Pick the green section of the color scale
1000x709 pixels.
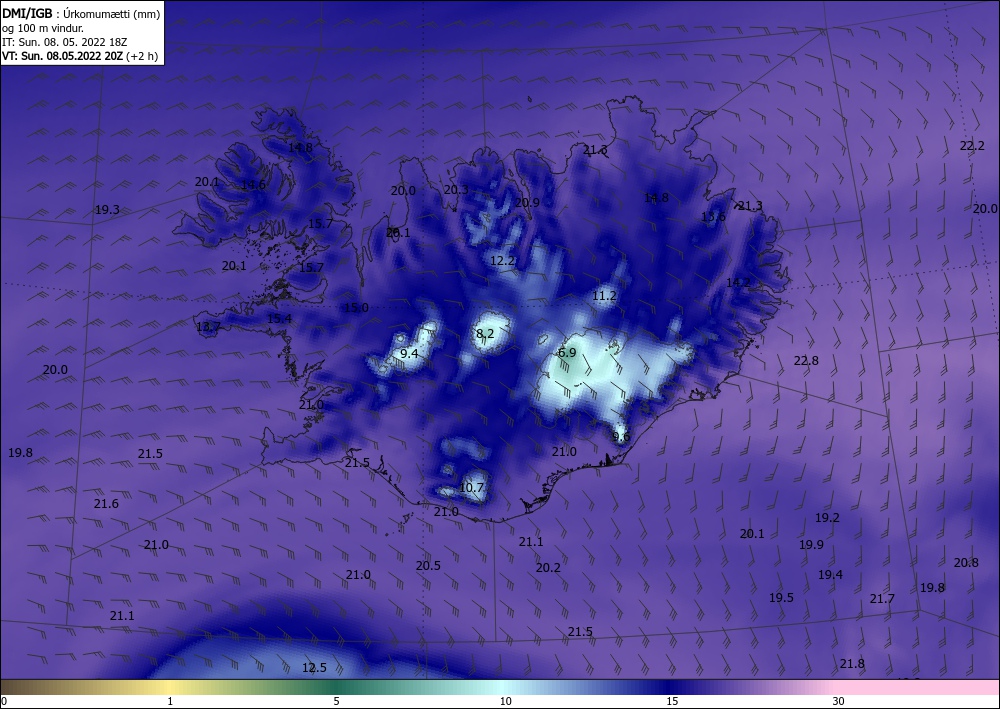(x=336, y=687)
